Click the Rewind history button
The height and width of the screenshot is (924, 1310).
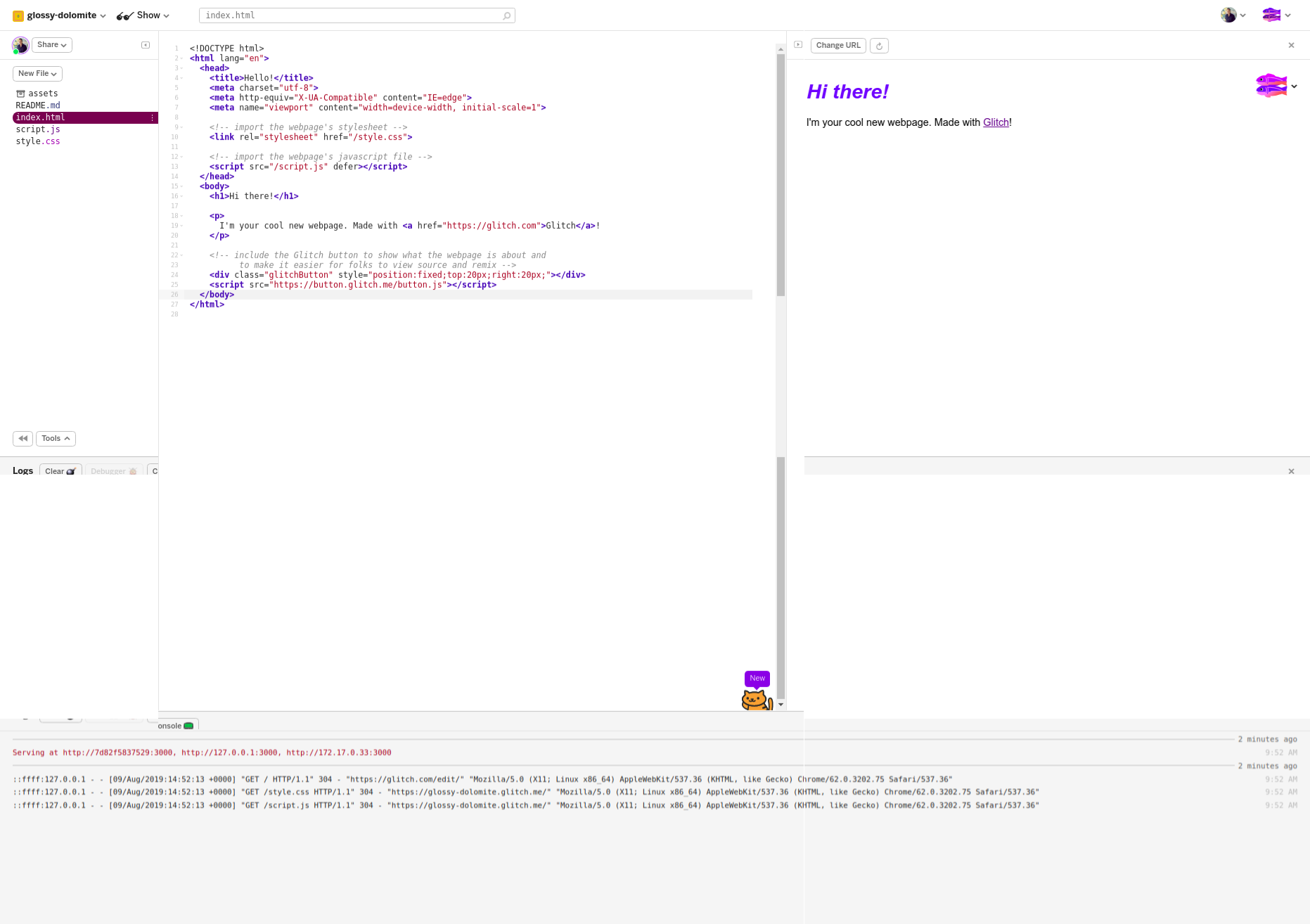click(23, 439)
